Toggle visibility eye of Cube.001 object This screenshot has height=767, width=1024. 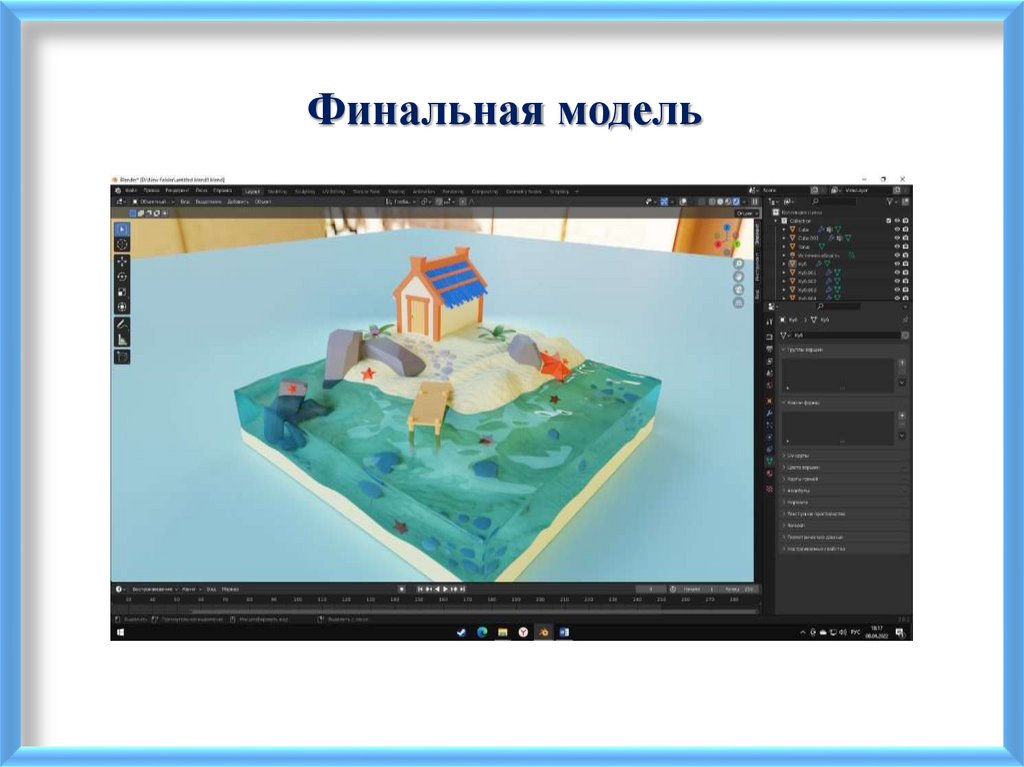coord(897,238)
